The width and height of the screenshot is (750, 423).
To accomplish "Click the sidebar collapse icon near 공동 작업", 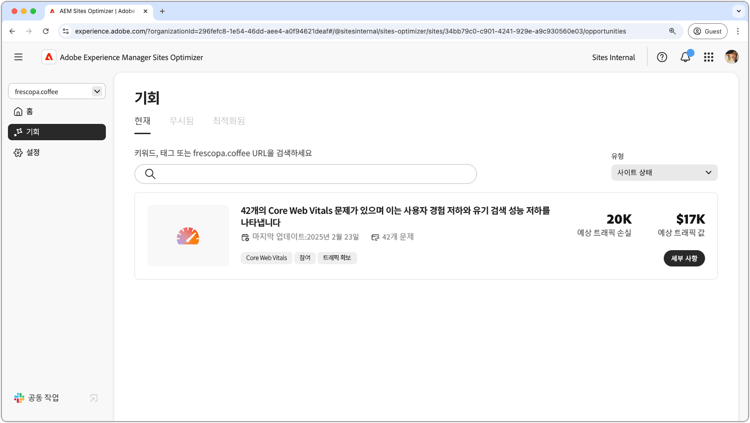I will [x=94, y=398].
